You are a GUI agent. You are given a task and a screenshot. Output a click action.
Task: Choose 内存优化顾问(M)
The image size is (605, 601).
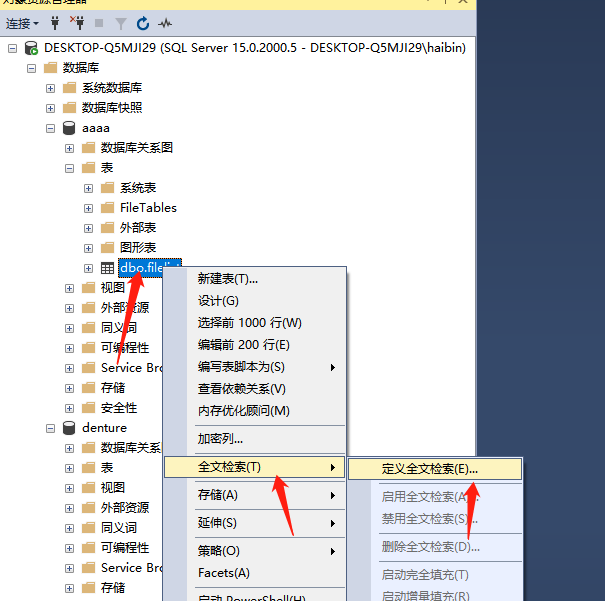(x=254, y=411)
